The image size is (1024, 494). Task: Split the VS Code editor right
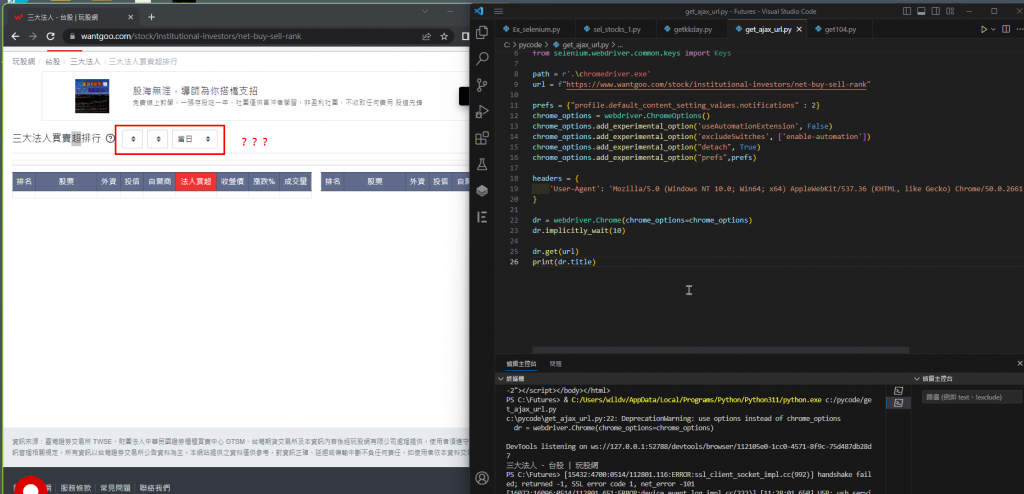tap(1005, 29)
